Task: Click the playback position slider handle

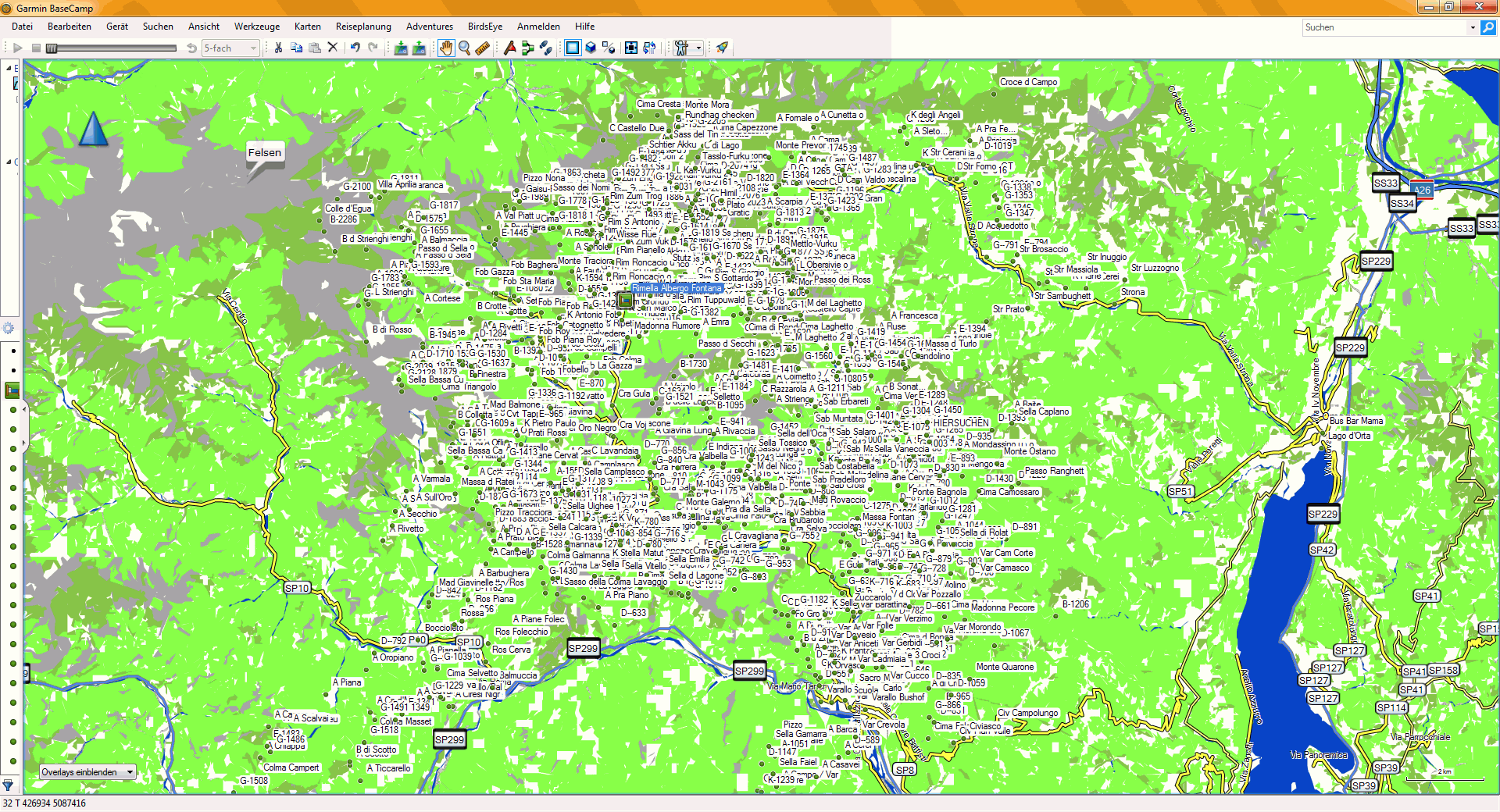Action: [52, 48]
